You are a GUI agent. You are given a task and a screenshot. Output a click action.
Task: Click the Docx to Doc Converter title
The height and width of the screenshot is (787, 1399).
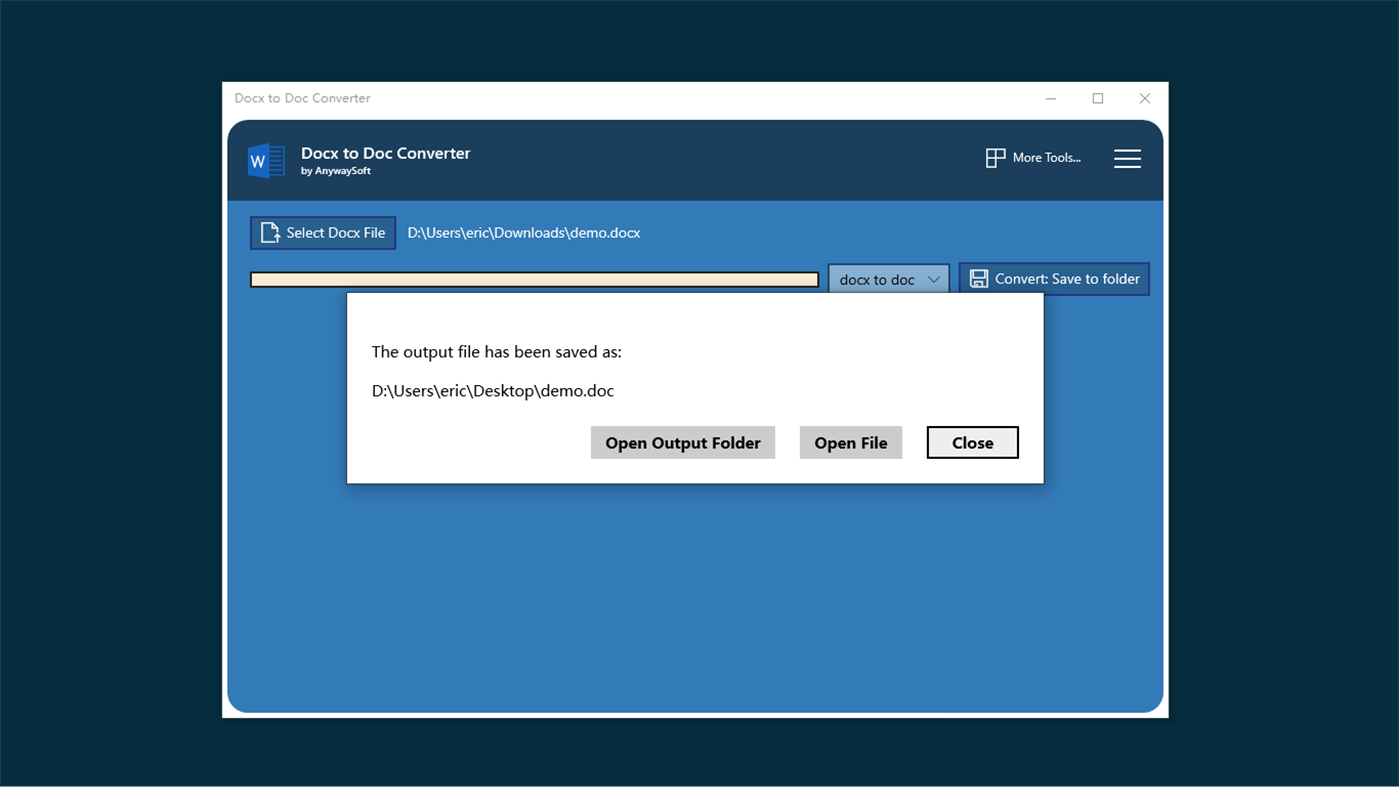[x=385, y=153]
